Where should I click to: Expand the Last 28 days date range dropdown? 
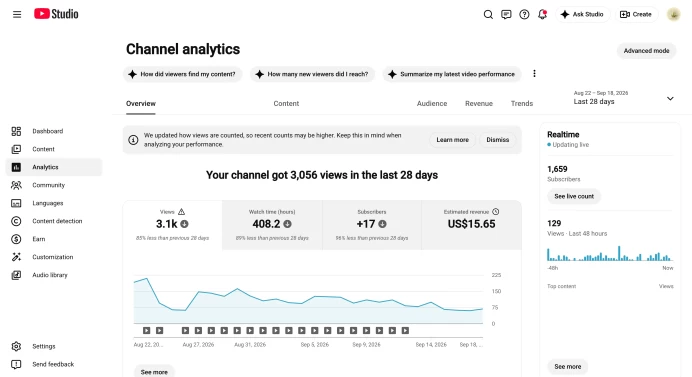tap(624, 98)
